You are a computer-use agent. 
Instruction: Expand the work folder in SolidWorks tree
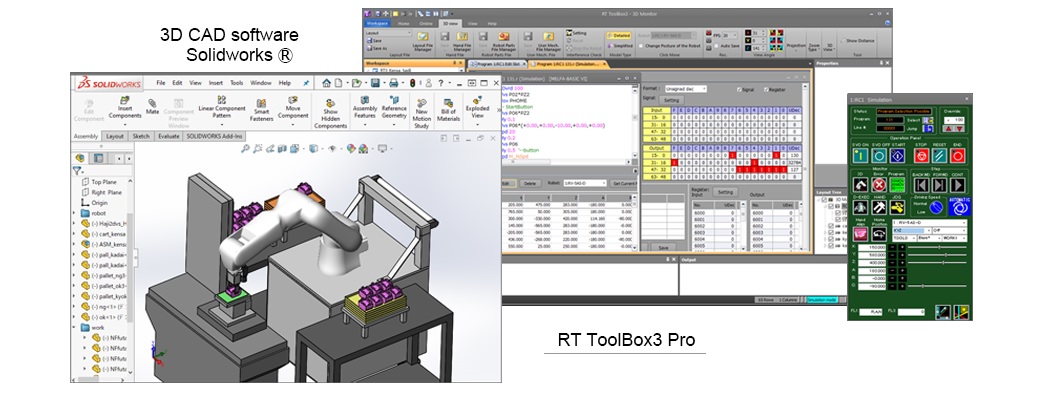(x=74, y=327)
